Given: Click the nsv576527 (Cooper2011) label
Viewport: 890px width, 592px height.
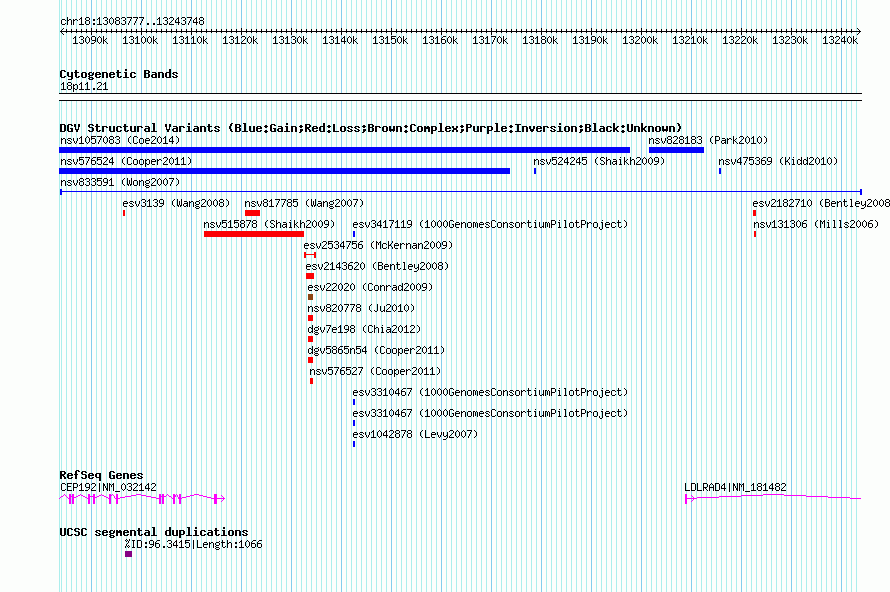Looking at the screenshot, I should 375,371.
